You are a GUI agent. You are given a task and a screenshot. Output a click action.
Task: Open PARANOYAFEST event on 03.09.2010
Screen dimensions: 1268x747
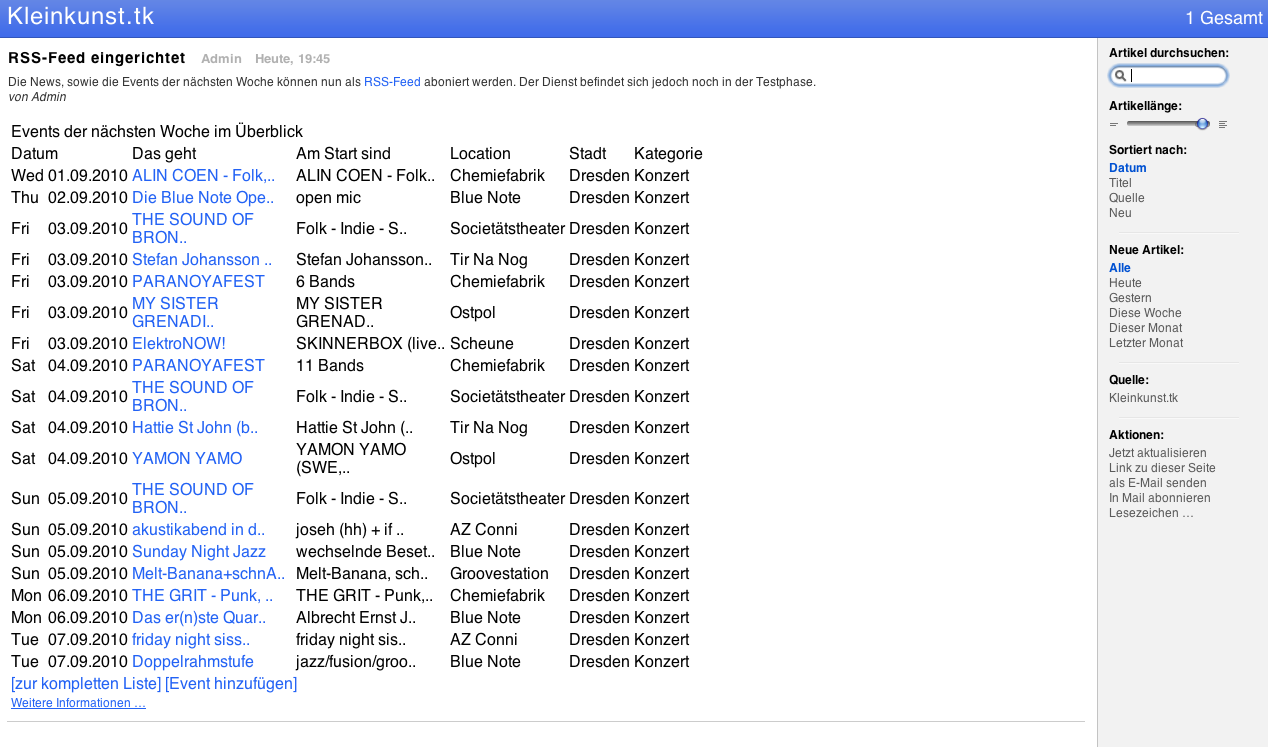click(x=198, y=281)
